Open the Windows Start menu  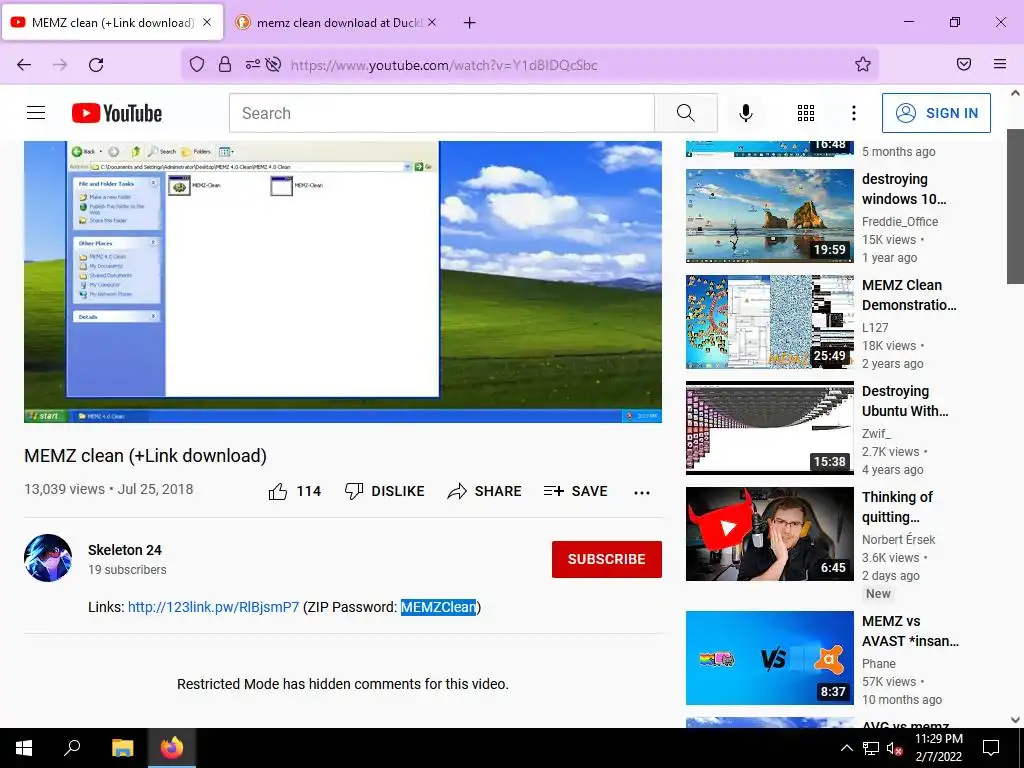[x=24, y=748]
